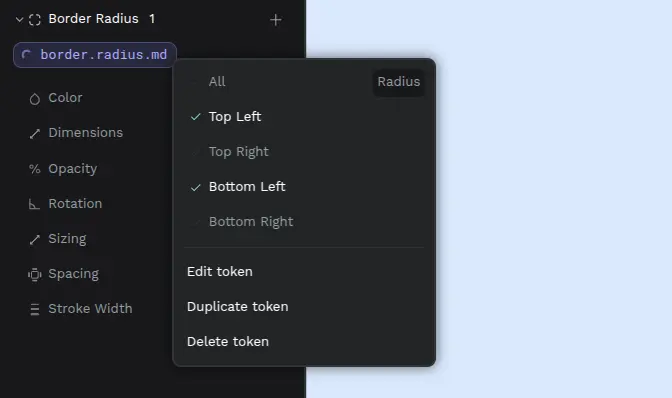Viewport: 672px width, 398px height.
Task: Click the Stroke Width lines icon
Action: (x=35, y=309)
